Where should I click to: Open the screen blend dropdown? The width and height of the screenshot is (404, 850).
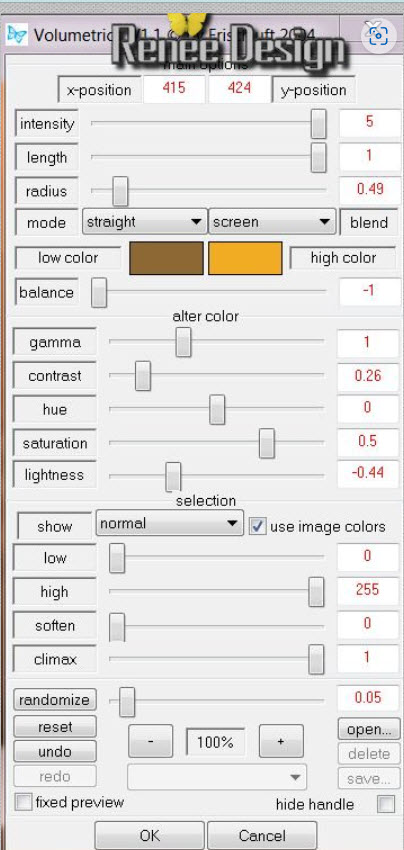click(272, 222)
